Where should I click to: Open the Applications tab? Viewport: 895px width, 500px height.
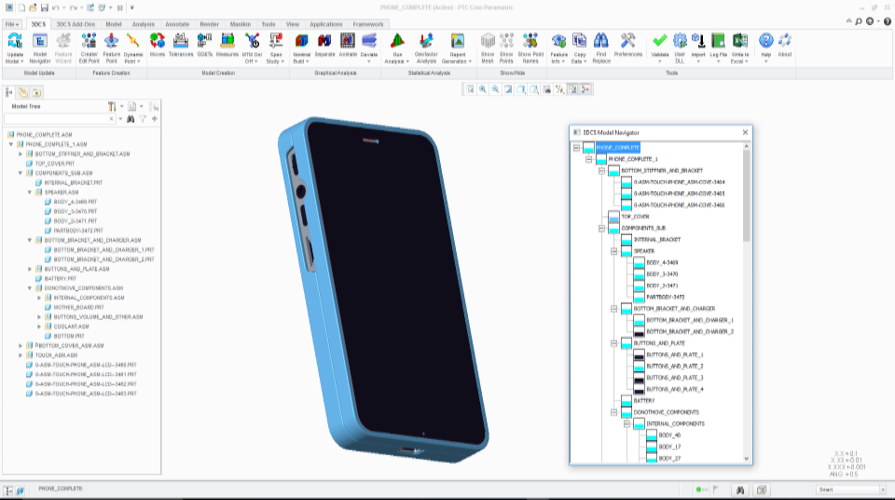[326, 24]
